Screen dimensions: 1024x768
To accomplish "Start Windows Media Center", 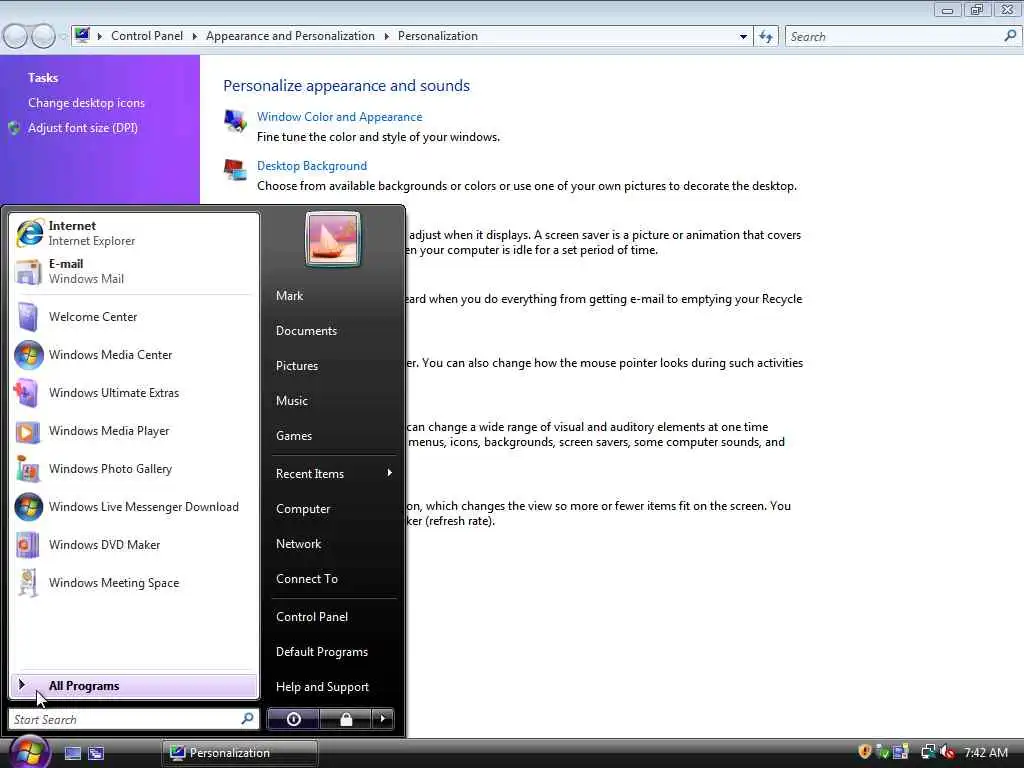I will [134, 355].
